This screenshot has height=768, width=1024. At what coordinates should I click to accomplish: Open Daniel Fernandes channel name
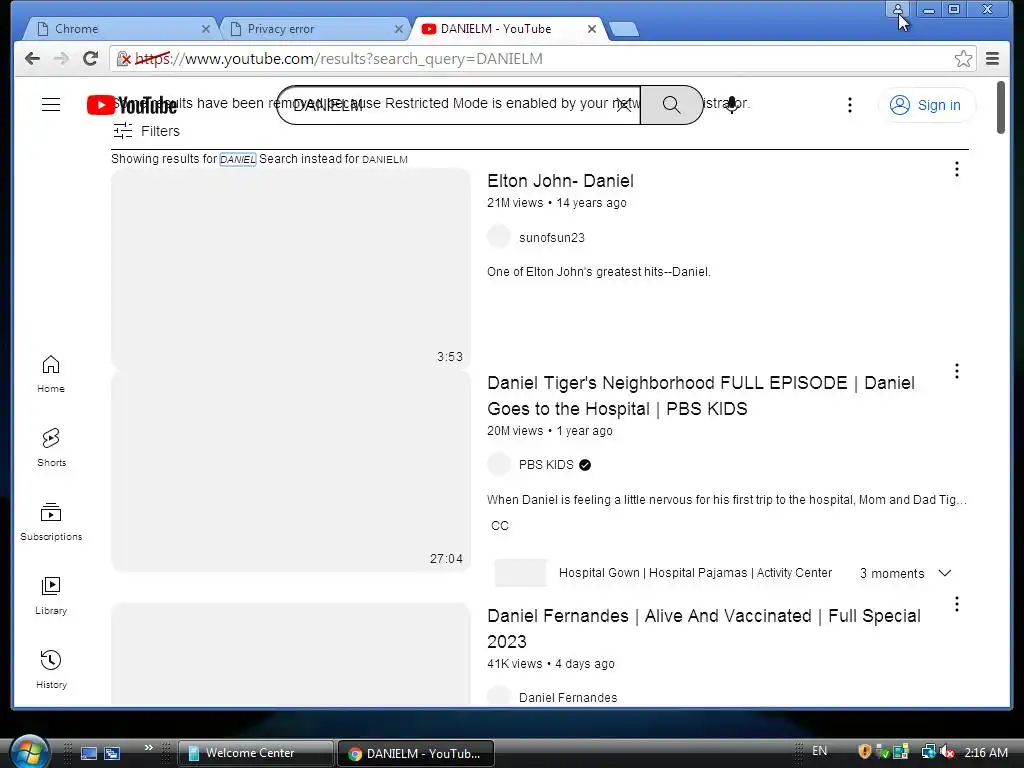568,697
